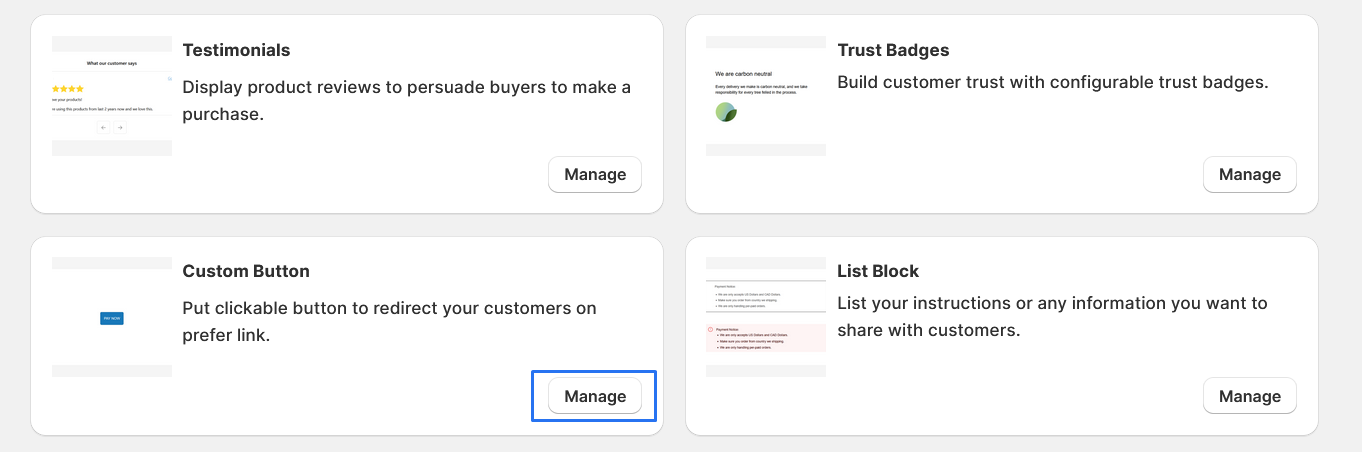This screenshot has height=452, width=1362.
Task: Click the Custom Button heading
Action: 246,271
